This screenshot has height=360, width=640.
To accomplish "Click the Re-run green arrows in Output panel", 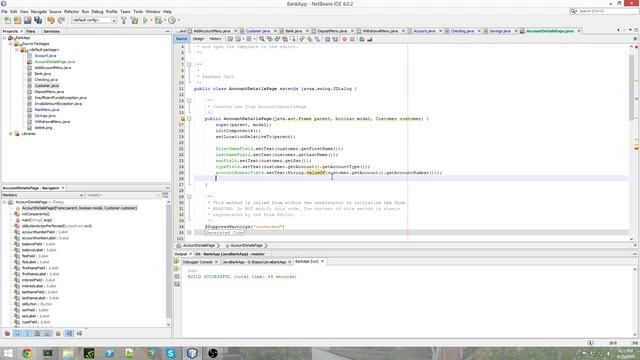I will click(177, 261).
